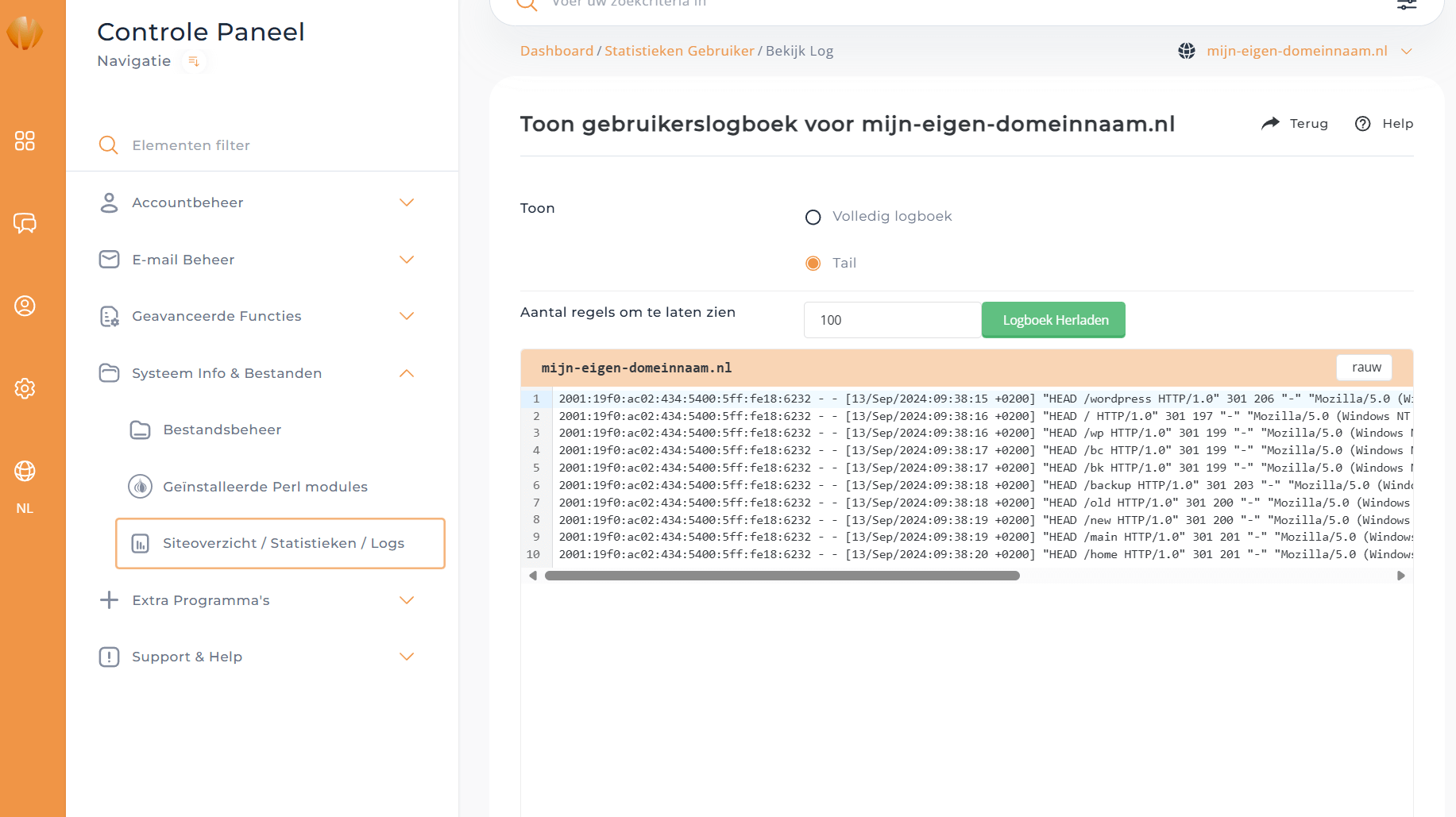This screenshot has height=817, width=1456.
Task: Click the Siteoverzicht statistics chart icon
Action: coord(140,543)
